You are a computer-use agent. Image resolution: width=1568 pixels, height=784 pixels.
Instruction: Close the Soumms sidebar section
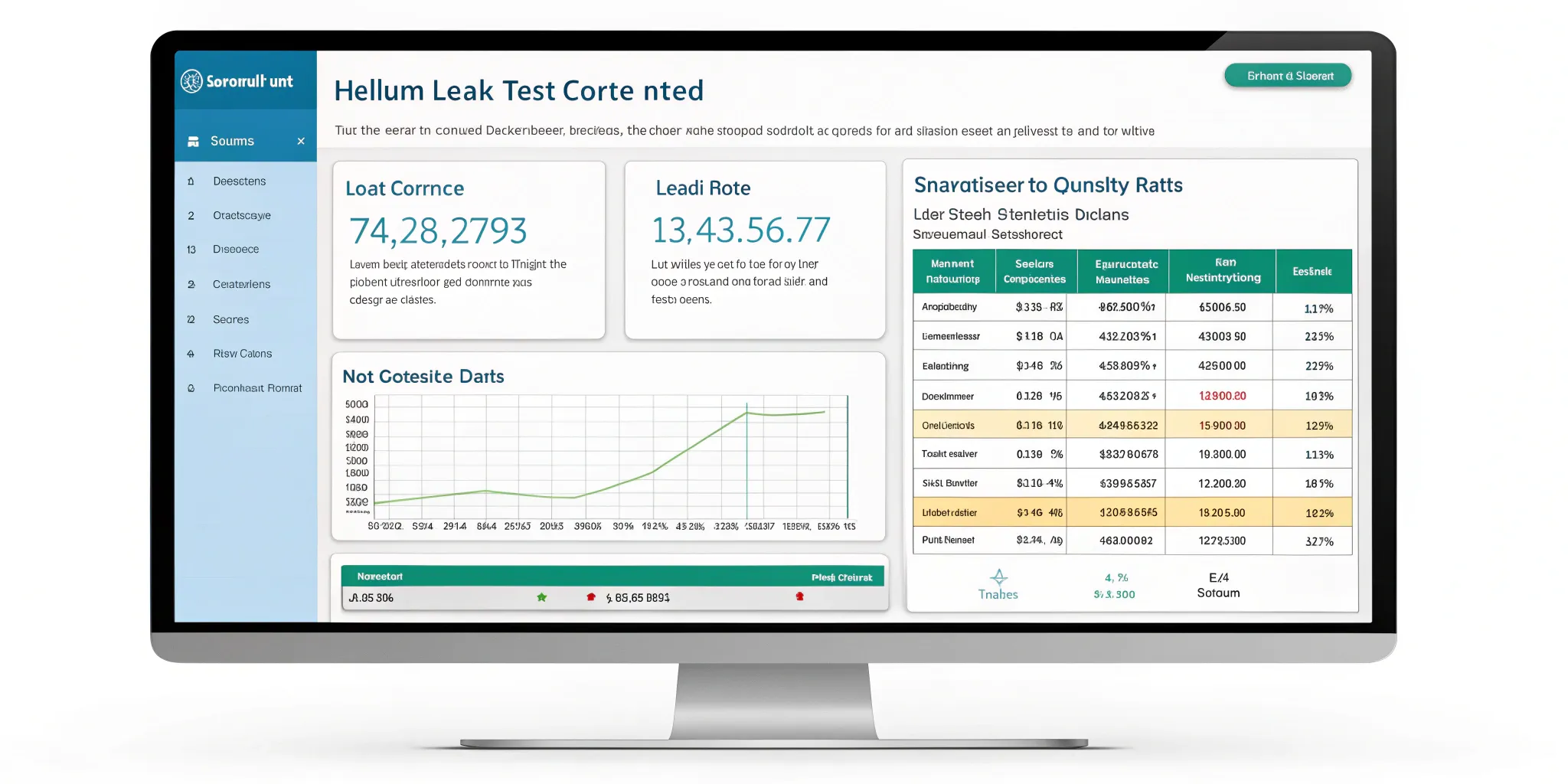pyautogui.click(x=301, y=142)
